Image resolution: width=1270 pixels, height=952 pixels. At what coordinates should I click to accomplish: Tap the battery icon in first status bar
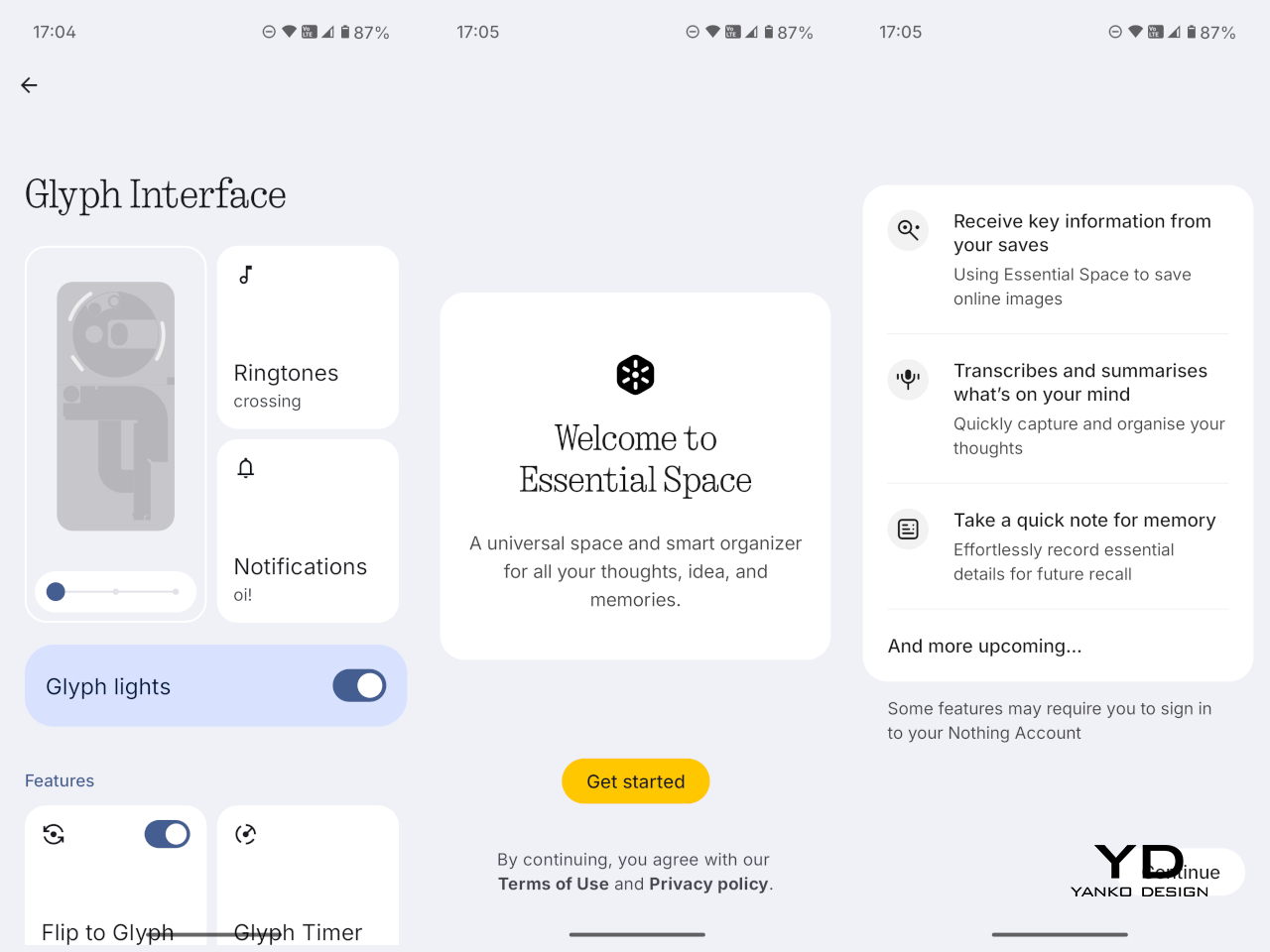(x=345, y=32)
